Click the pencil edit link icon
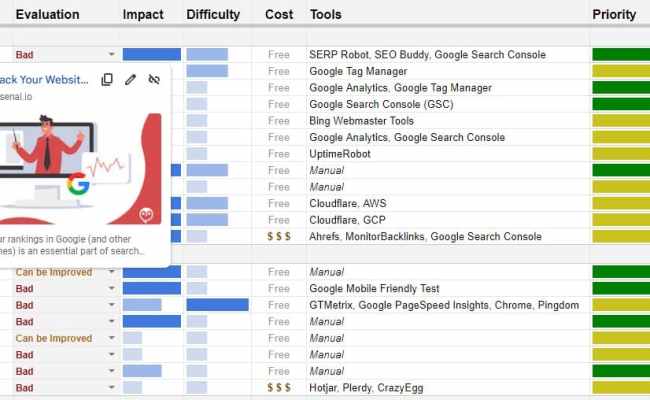Screen dimensions: 650x400 (130, 79)
